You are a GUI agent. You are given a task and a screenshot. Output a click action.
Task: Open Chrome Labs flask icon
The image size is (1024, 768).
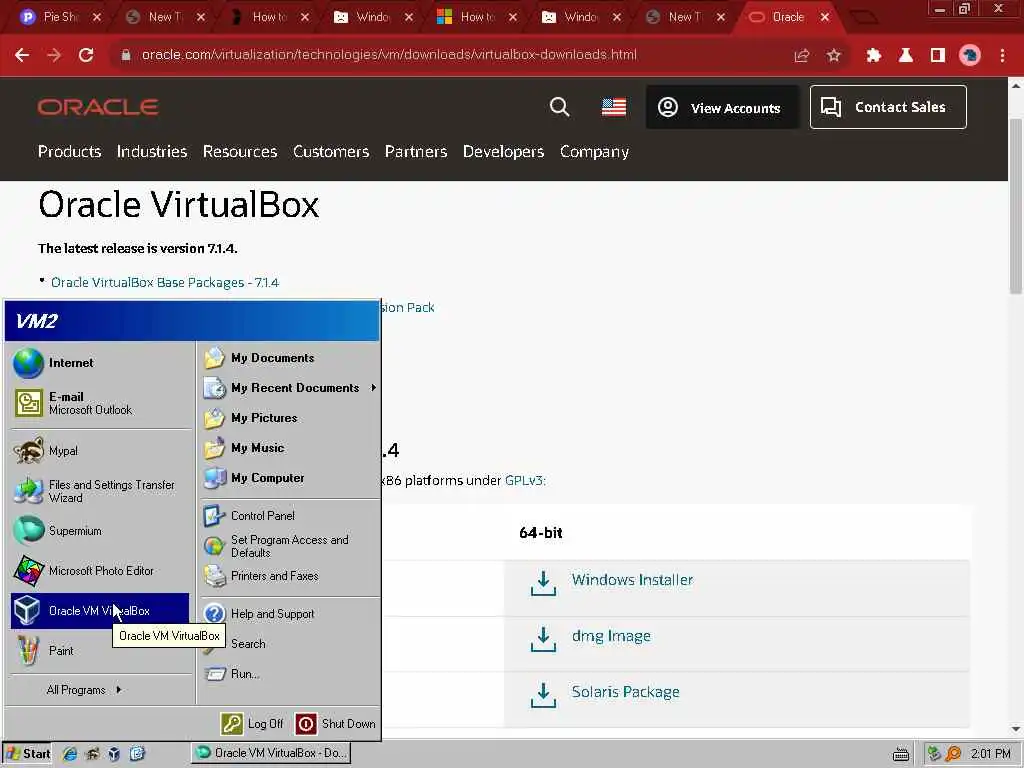(x=906, y=56)
